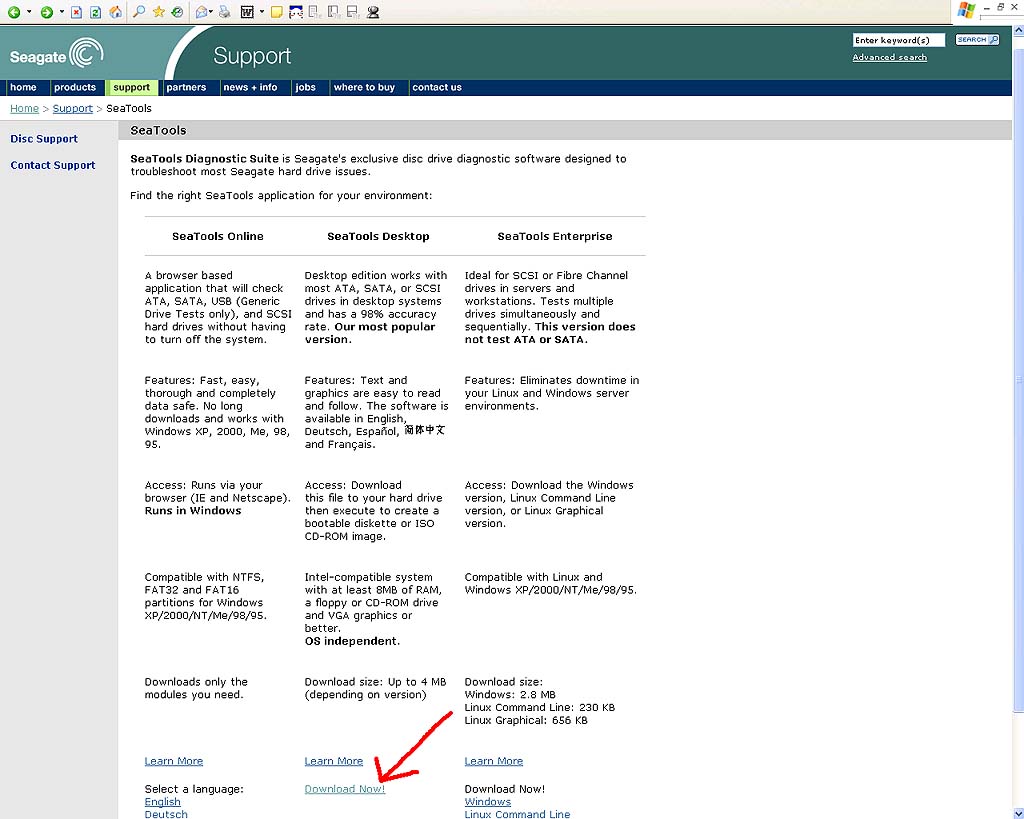Viewport: 1024px width, 819px height.
Task: Open Favorites with the star icon
Action: tap(158, 12)
